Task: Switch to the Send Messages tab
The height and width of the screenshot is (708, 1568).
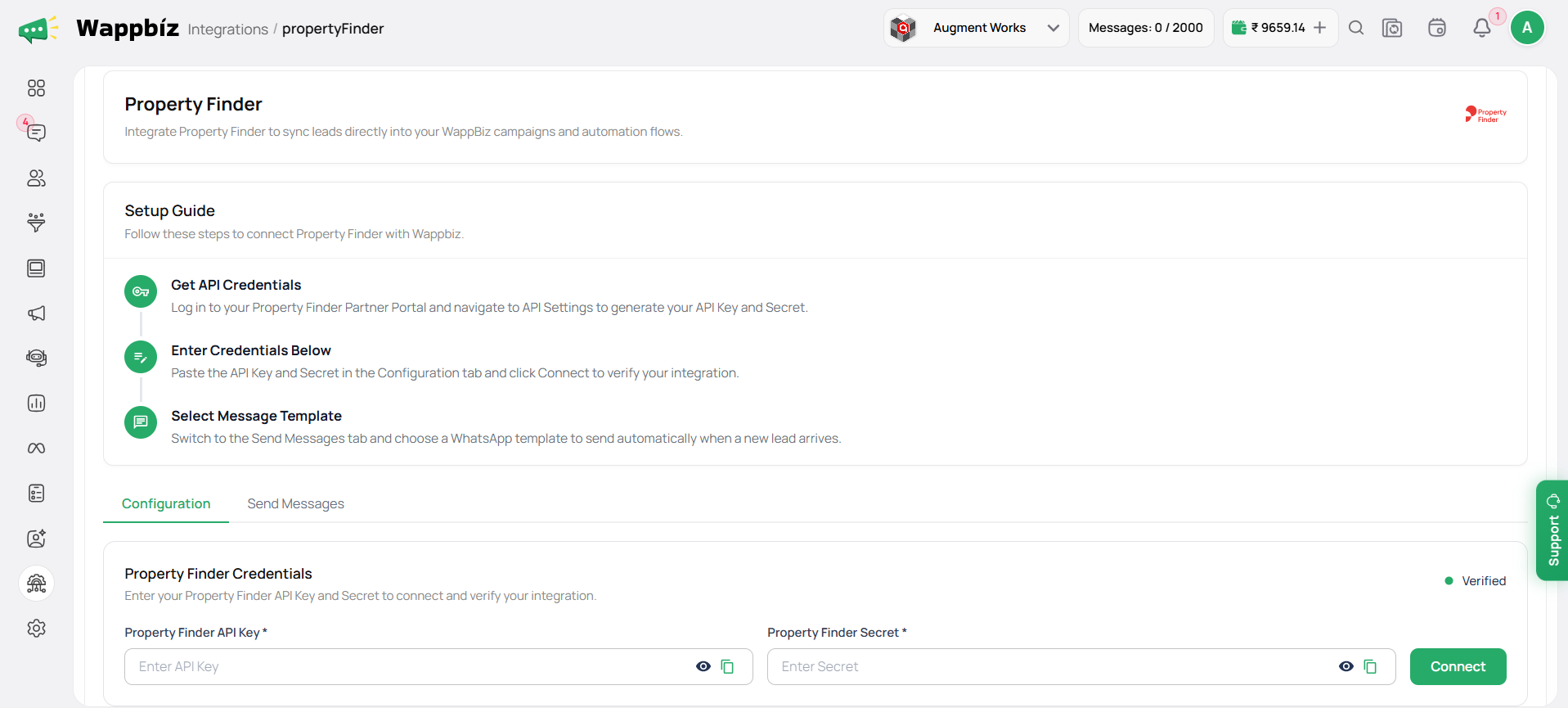Action: tap(296, 503)
